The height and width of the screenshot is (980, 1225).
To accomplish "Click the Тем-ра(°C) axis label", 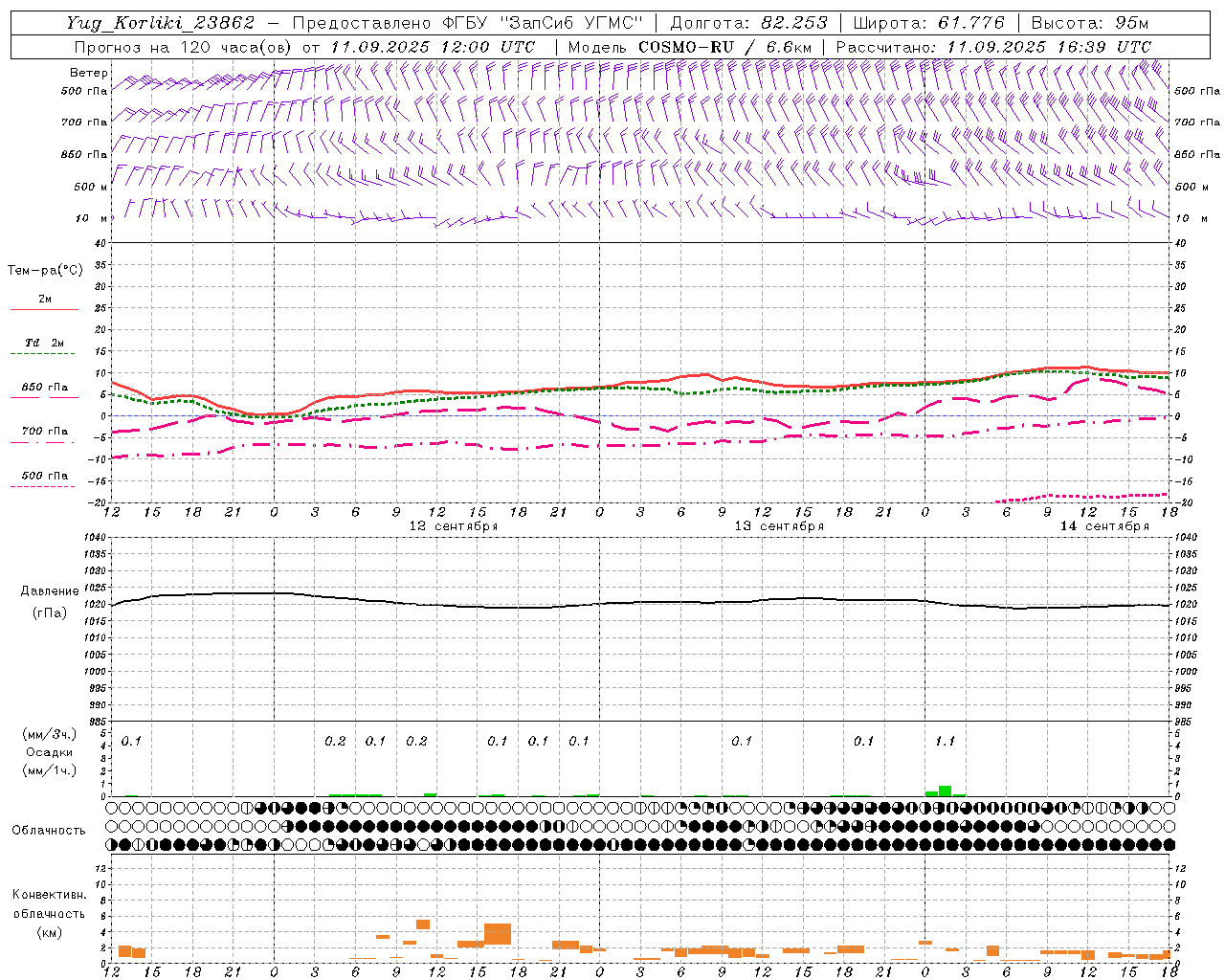I will tap(45, 271).
